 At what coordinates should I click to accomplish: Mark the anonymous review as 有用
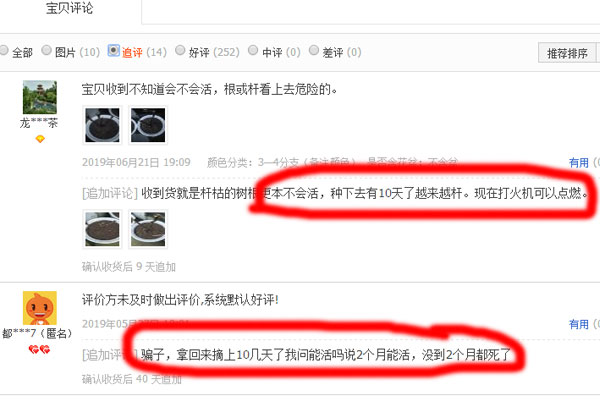click(x=579, y=325)
